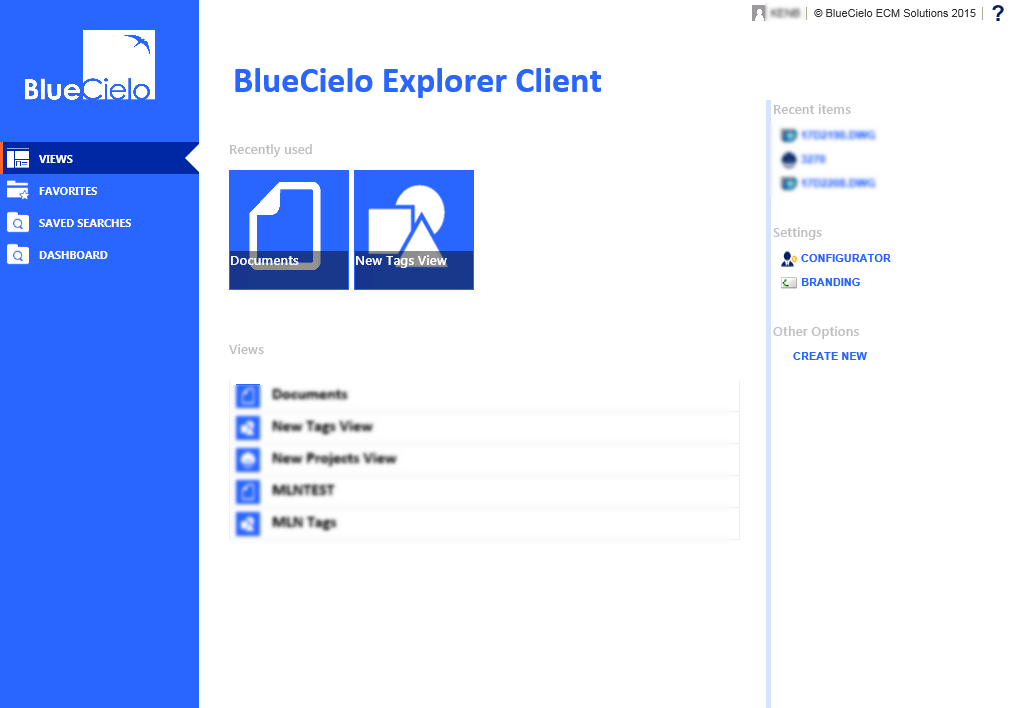1010x708 pixels.
Task: Open the Documents recently used tile
Action: [289, 230]
